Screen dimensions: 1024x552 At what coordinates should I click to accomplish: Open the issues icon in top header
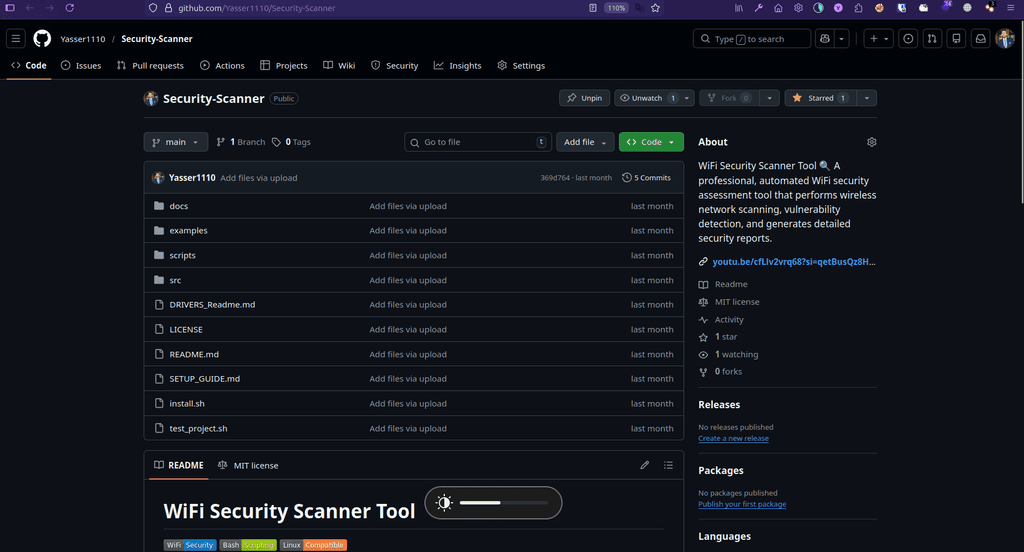coord(908,39)
